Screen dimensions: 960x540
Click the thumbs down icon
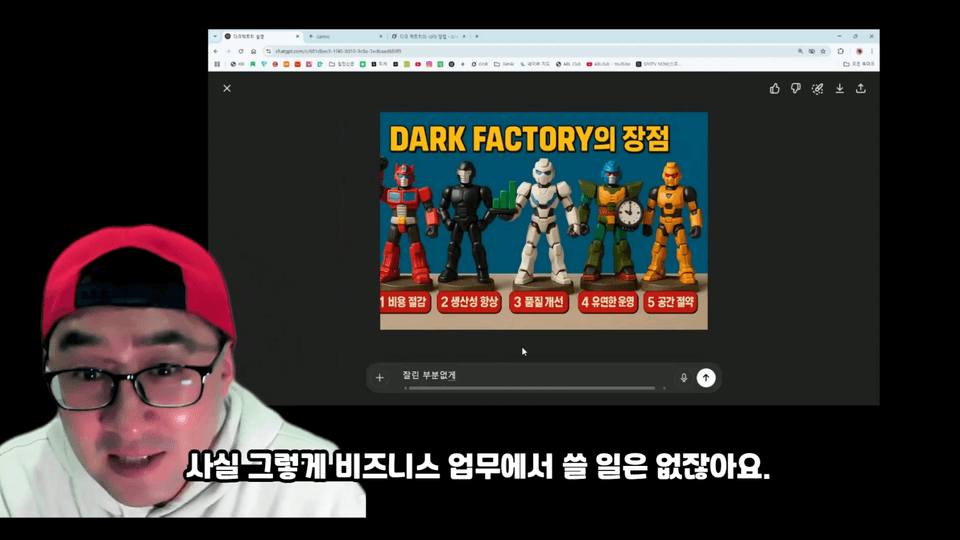[x=795, y=89]
